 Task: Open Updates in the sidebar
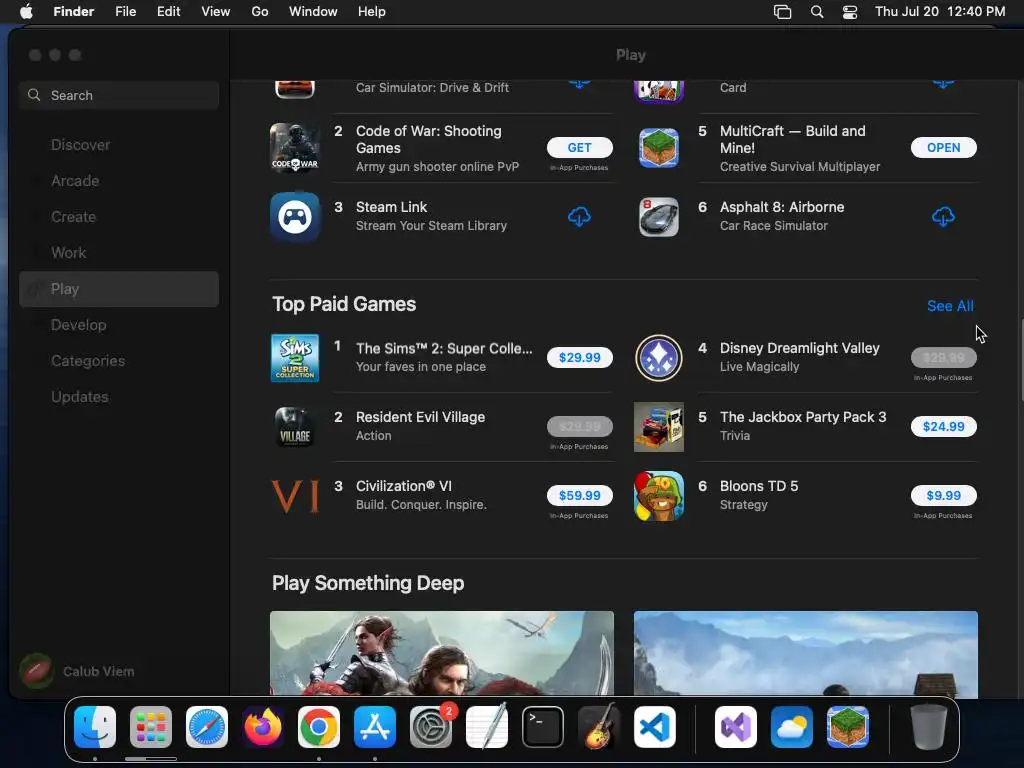tap(119, 396)
